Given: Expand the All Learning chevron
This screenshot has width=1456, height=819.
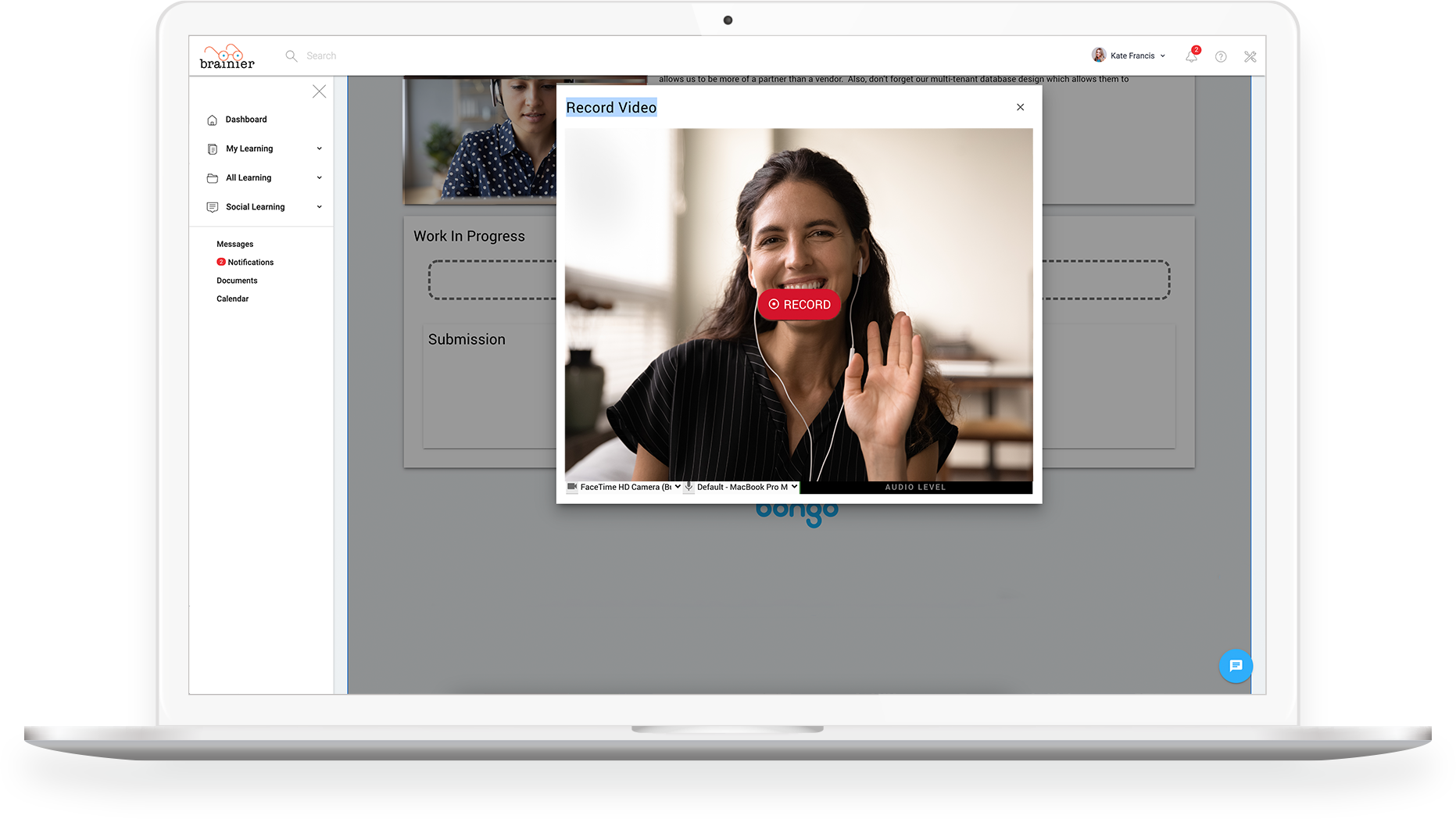Looking at the screenshot, I should 319,178.
